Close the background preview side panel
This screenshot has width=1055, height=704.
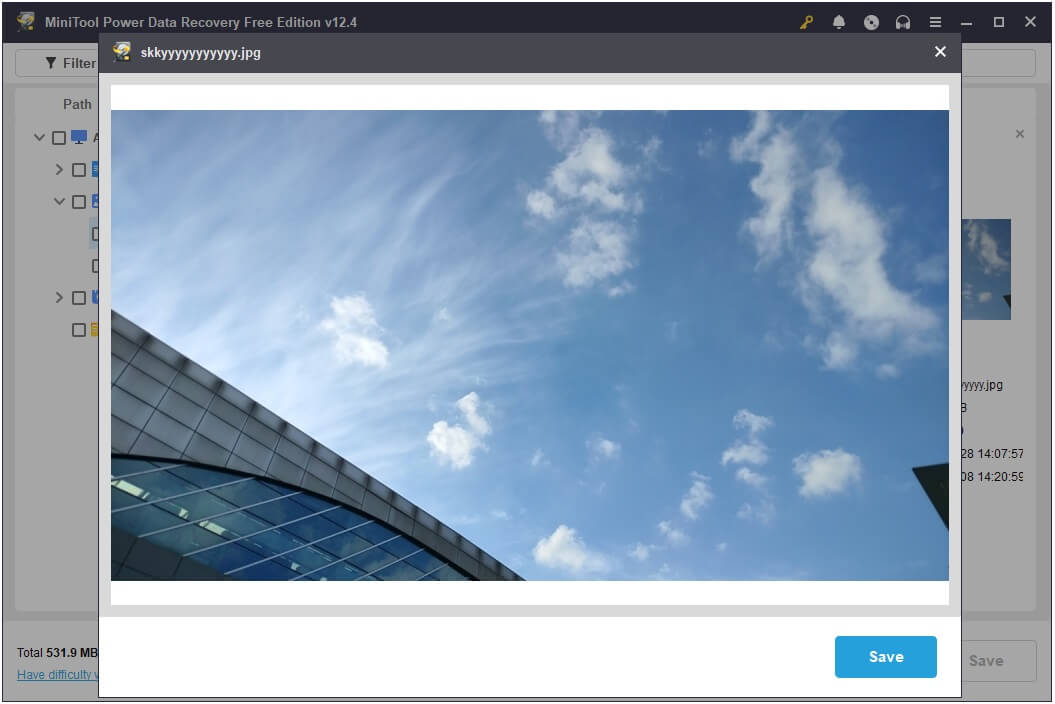pyautogui.click(x=1019, y=134)
